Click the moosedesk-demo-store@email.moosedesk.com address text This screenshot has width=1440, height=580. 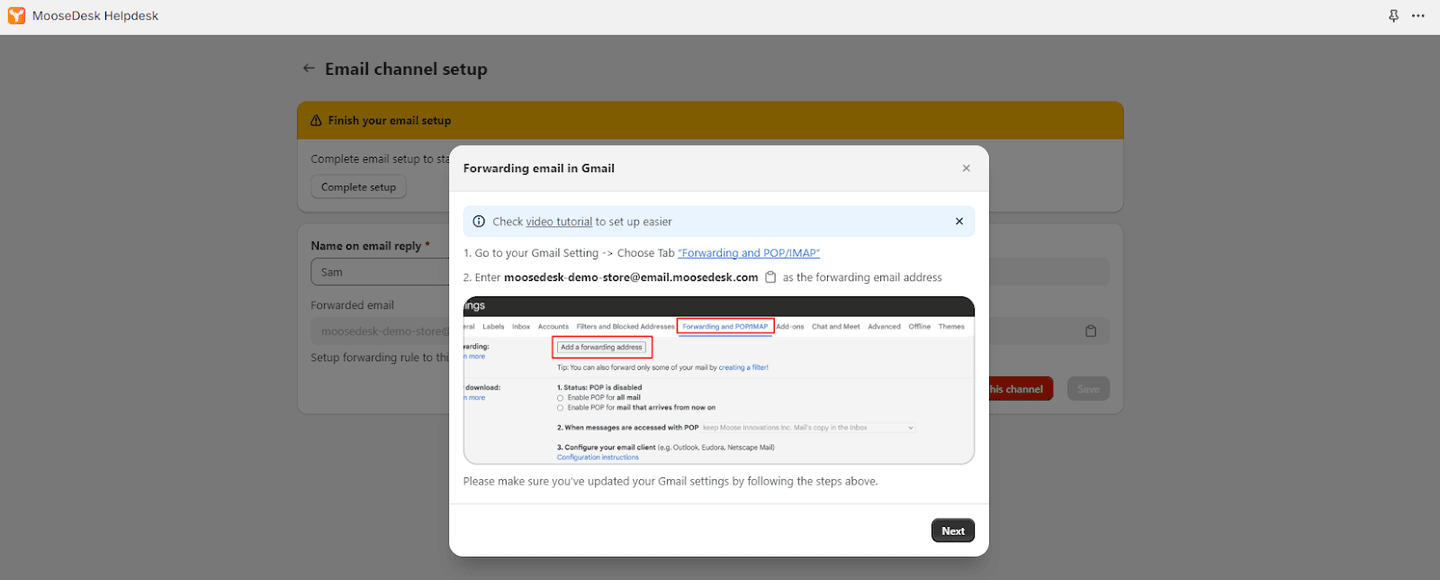[631, 277]
